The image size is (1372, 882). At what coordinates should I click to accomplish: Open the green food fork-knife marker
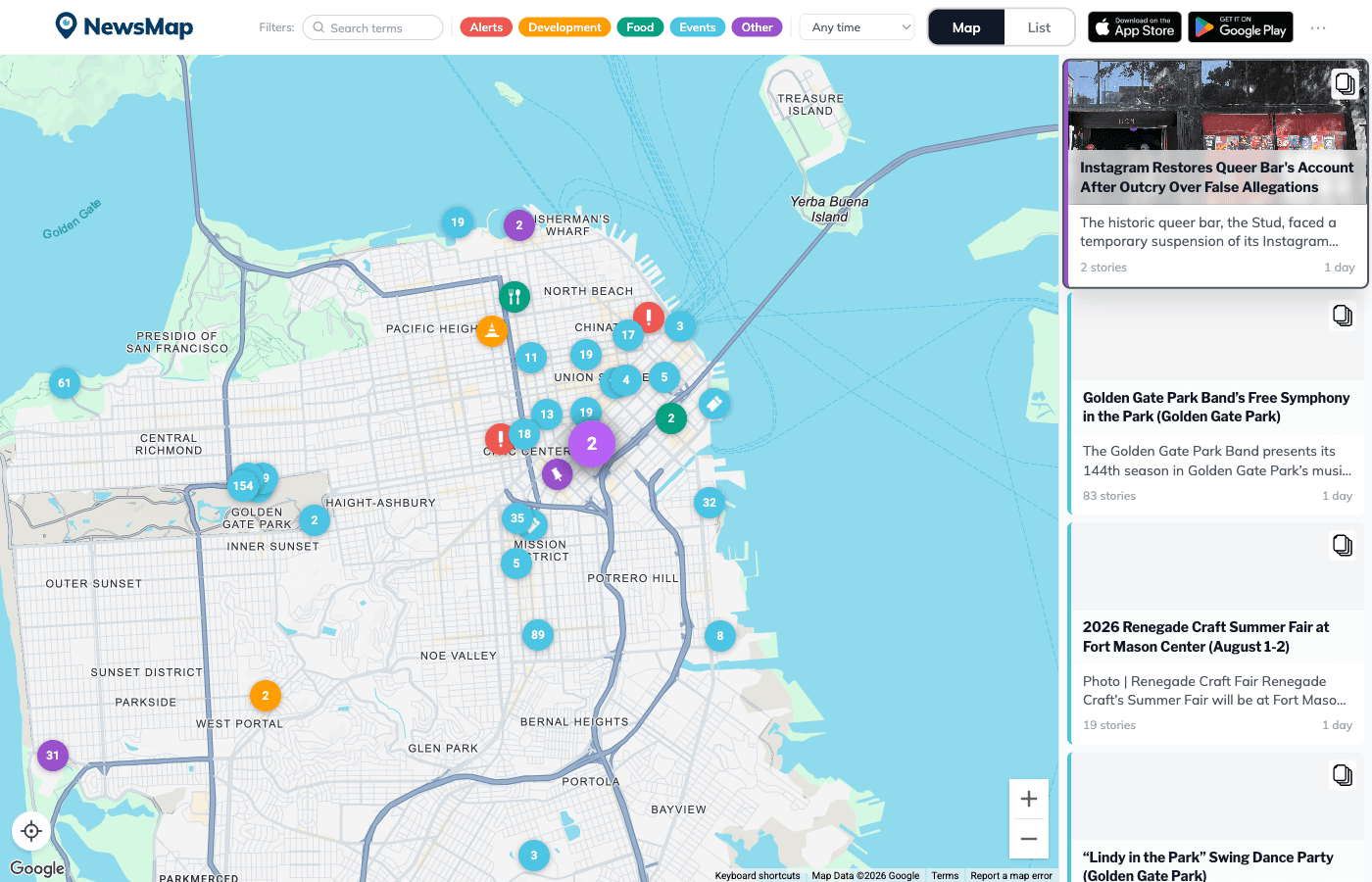(514, 296)
